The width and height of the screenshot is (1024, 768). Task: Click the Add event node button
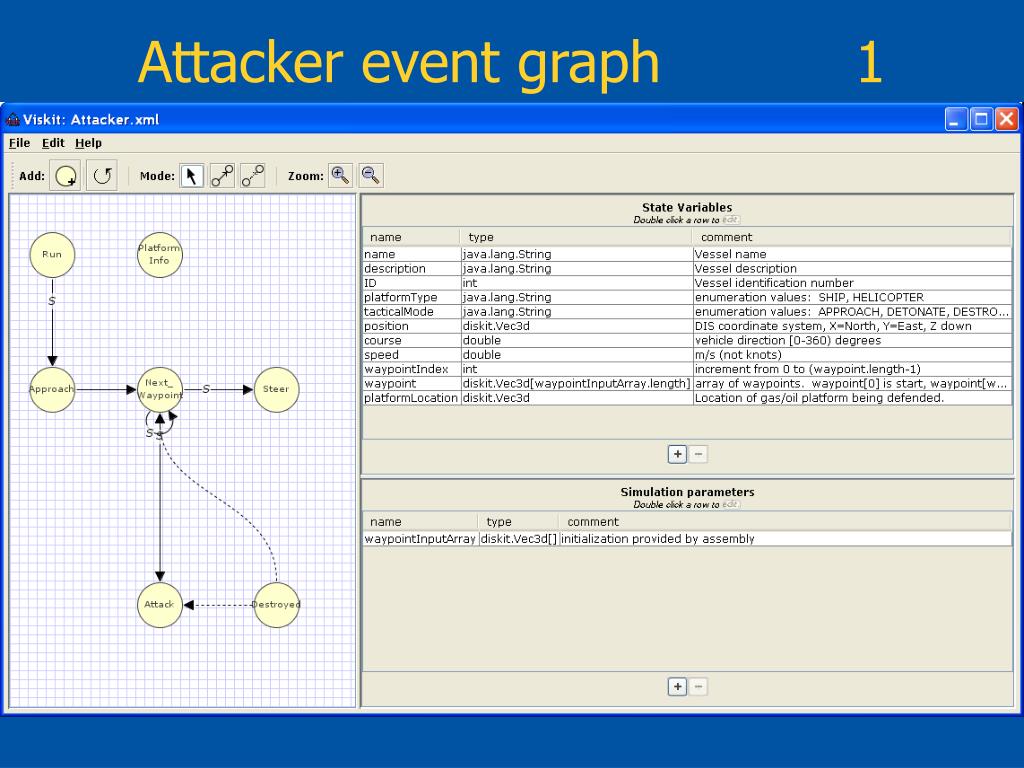66,176
